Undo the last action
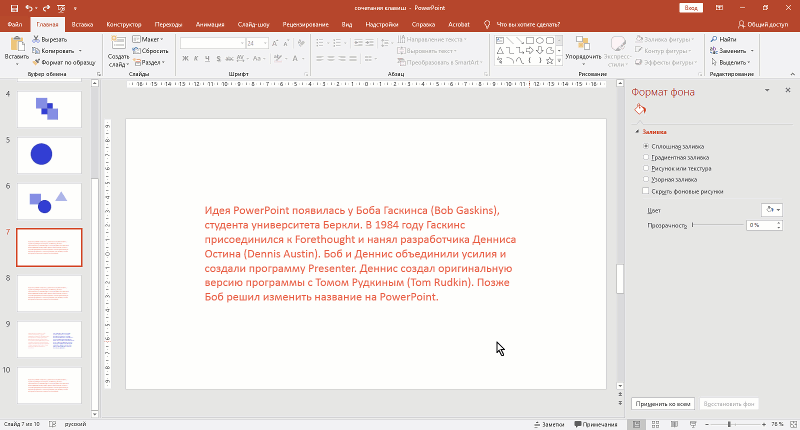Screen dimensions: 800x430 click(29, 8)
